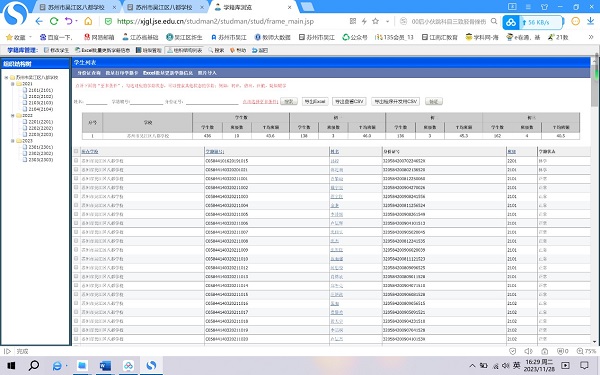The height and width of the screenshot is (375, 600).
Task: Open 帮助 item in the 学籍库管理 toolbar
Action: [x=238, y=50]
